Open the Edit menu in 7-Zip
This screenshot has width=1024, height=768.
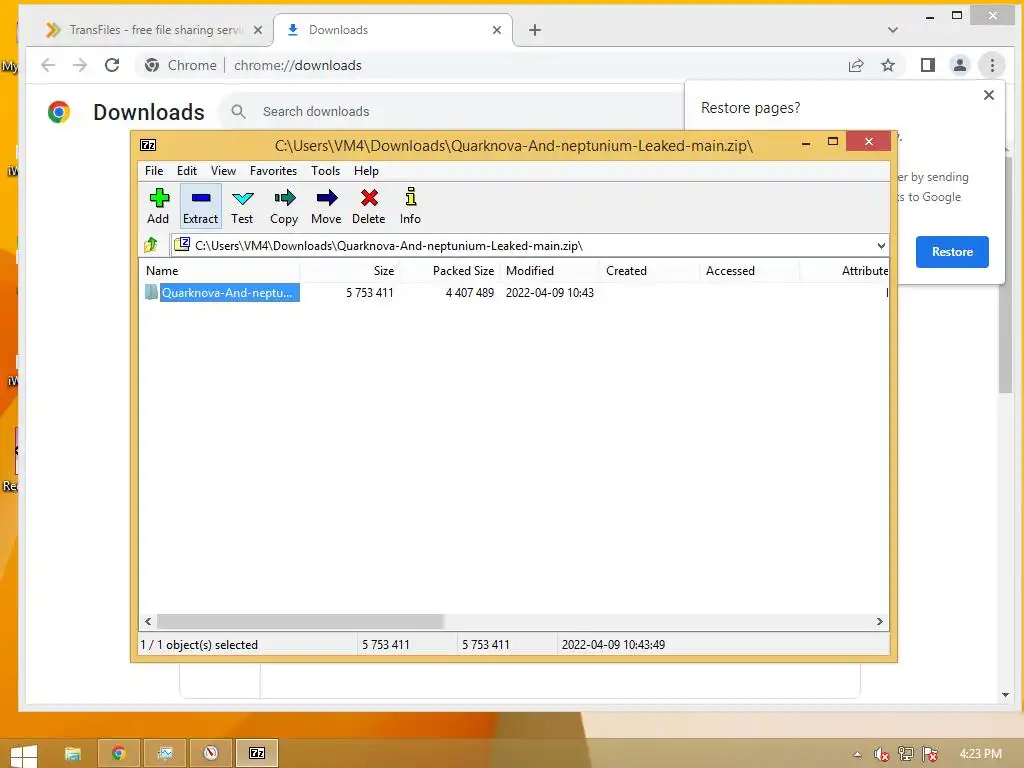[x=187, y=170]
